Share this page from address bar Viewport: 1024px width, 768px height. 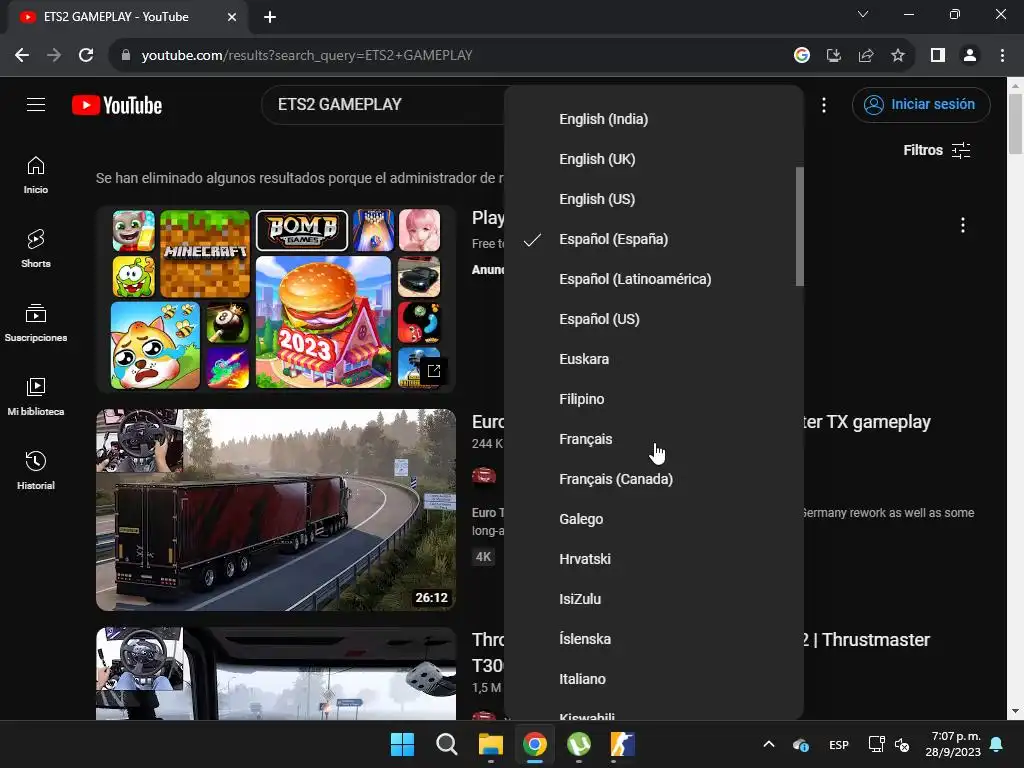coord(866,56)
